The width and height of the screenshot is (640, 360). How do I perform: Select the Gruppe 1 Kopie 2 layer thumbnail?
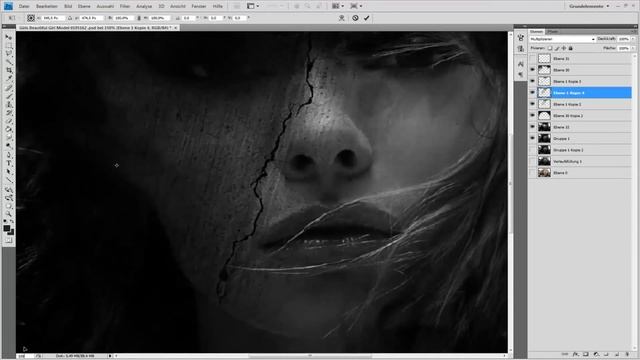coord(544,150)
